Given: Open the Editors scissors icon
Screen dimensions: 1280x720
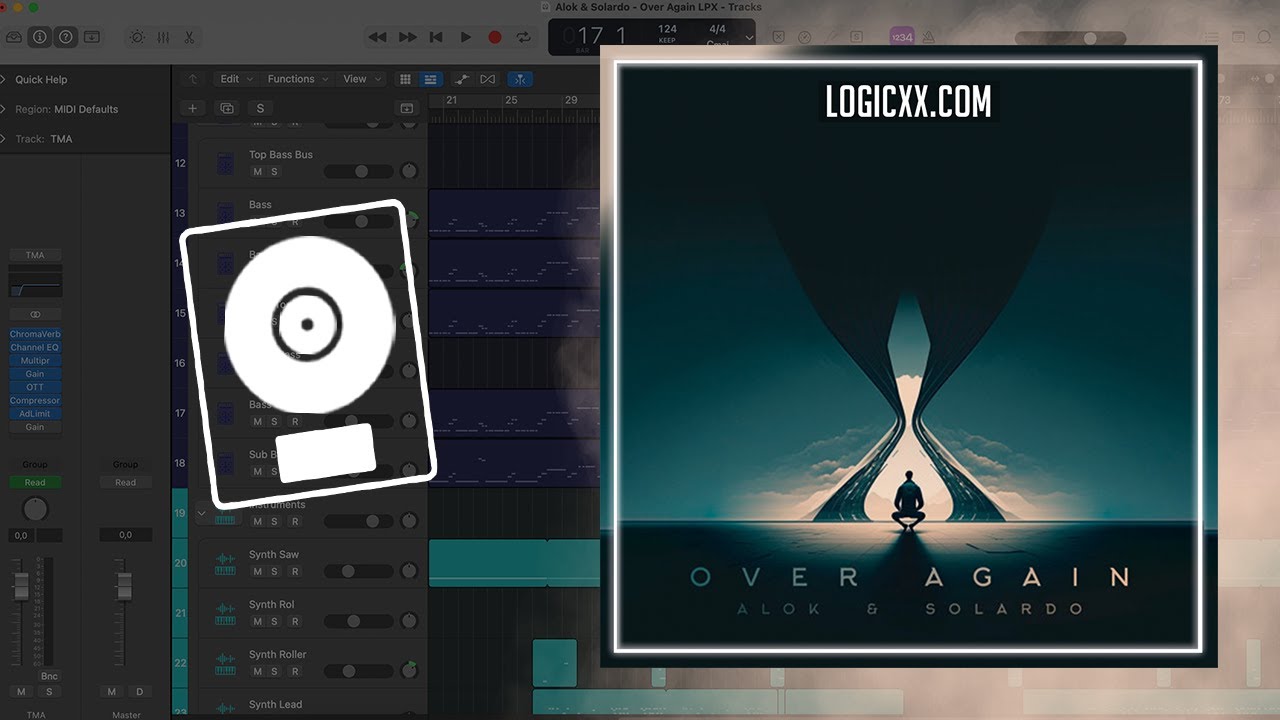Looking at the screenshot, I should (x=188, y=37).
